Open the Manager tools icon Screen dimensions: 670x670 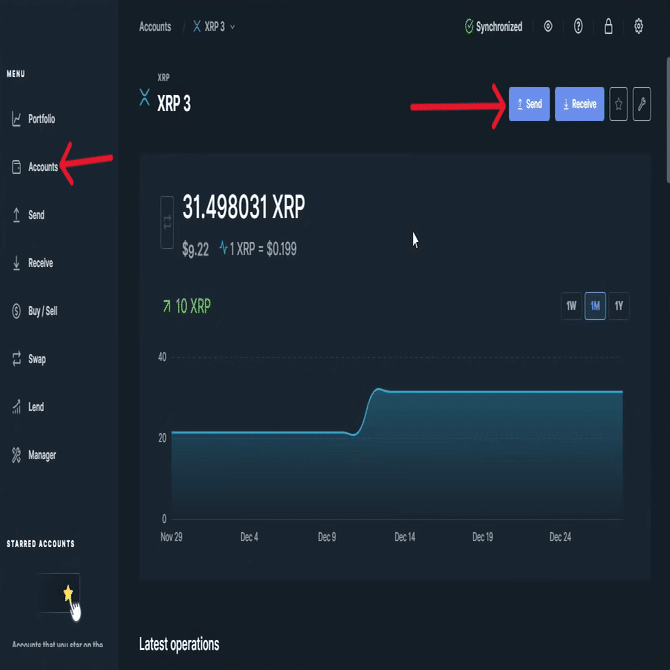(16, 455)
